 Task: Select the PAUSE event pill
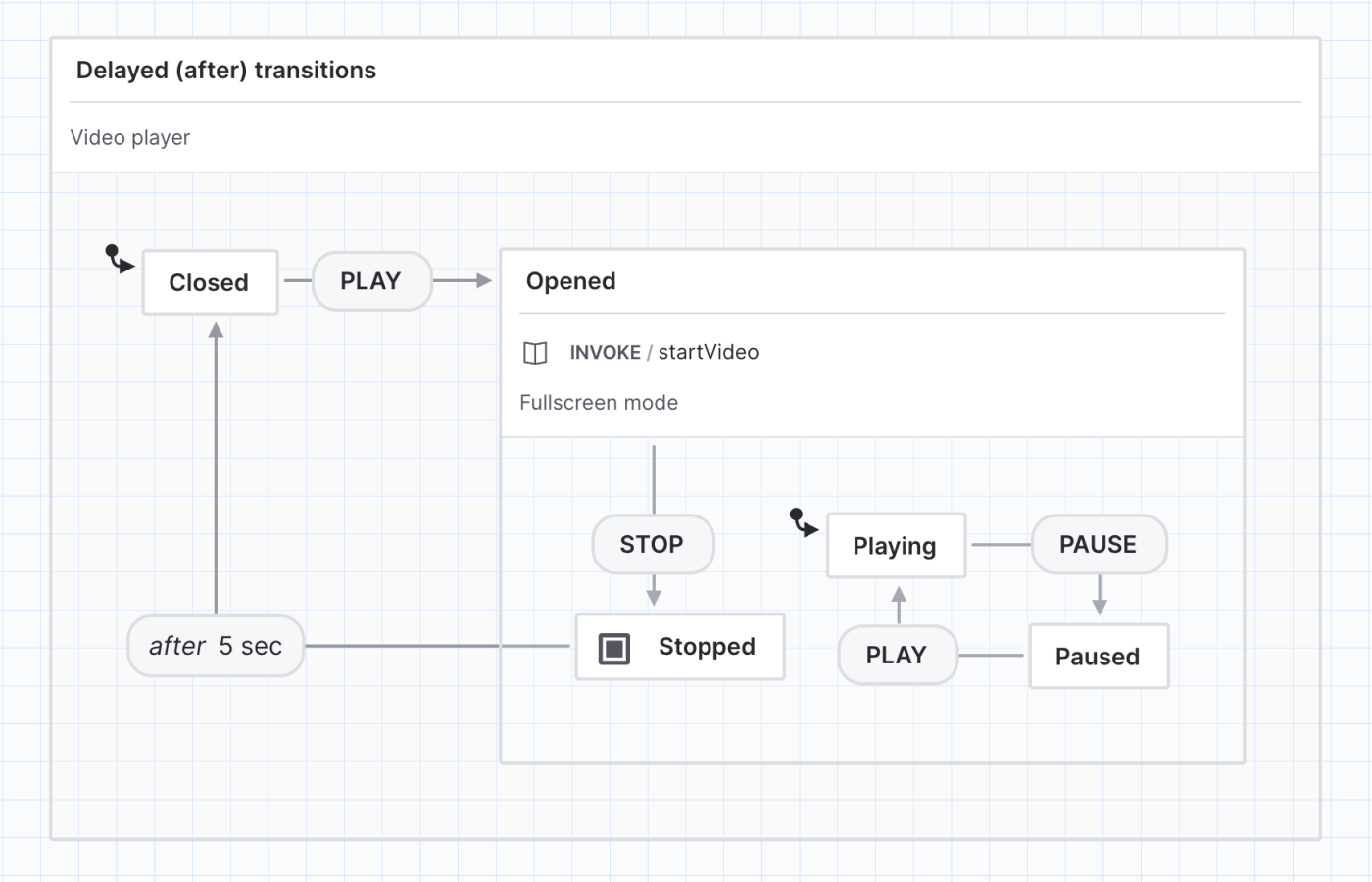tap(1099, 544)
